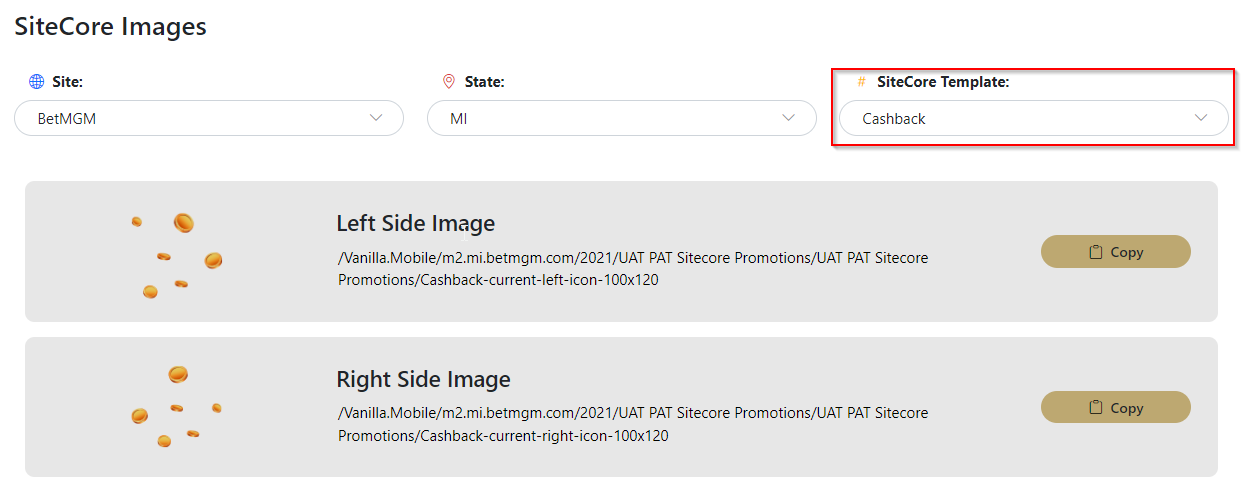The height and width of the screenshot is (497, 1245).
Task: Click the hash icon beside SiteCore Template
Action: (x=861, y=82)
